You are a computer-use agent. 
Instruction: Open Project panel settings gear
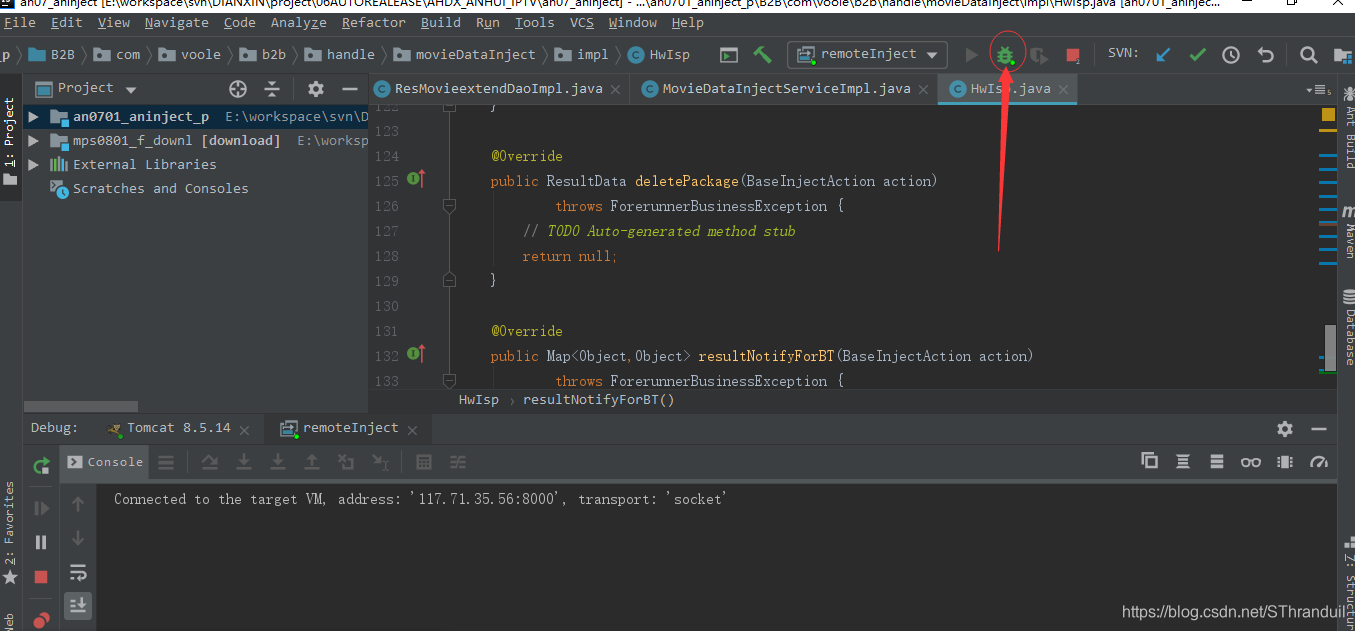316,89
